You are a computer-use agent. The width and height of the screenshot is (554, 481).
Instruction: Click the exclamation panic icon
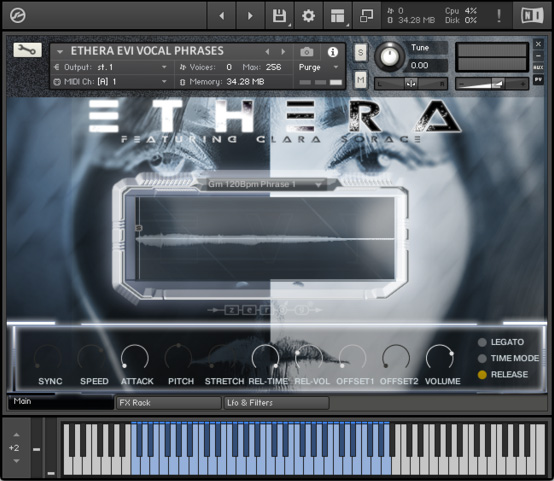(499, 16)
